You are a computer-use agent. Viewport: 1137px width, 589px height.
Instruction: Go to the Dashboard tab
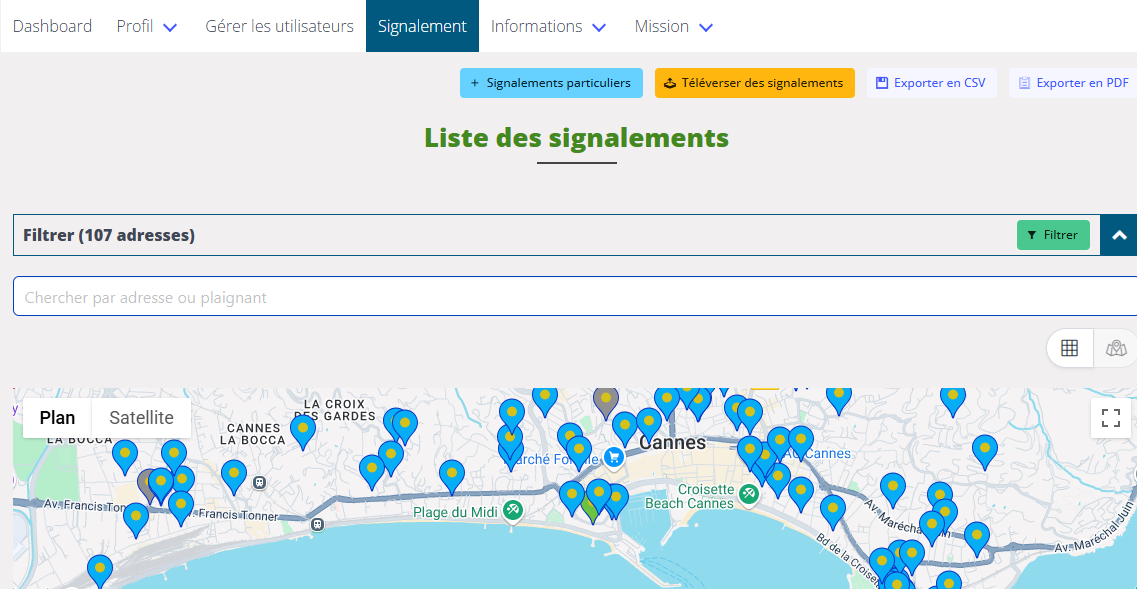click(52, 26)
